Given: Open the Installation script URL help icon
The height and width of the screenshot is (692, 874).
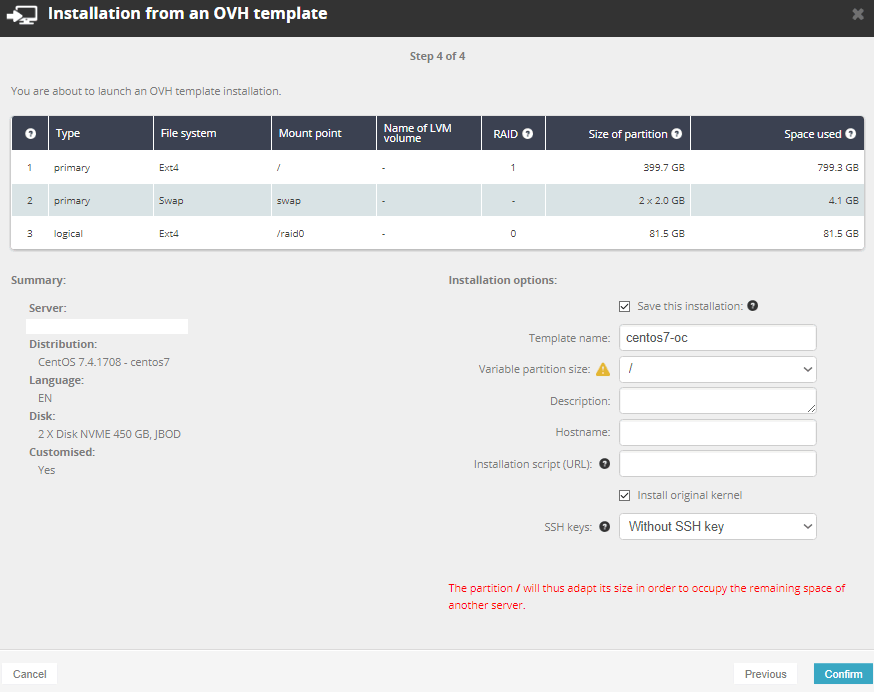Looking at the screenshot, I should point(604,463).
